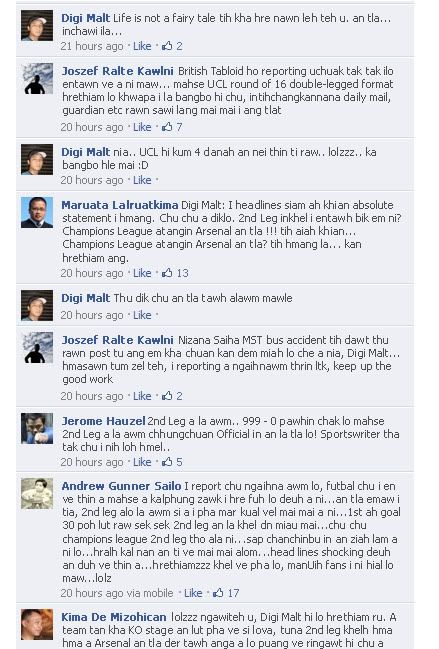This screenshot has width=439, height=649.
Task: Like Andrew Gunner Sailo's mobile comment
Action: pos(193,593)
